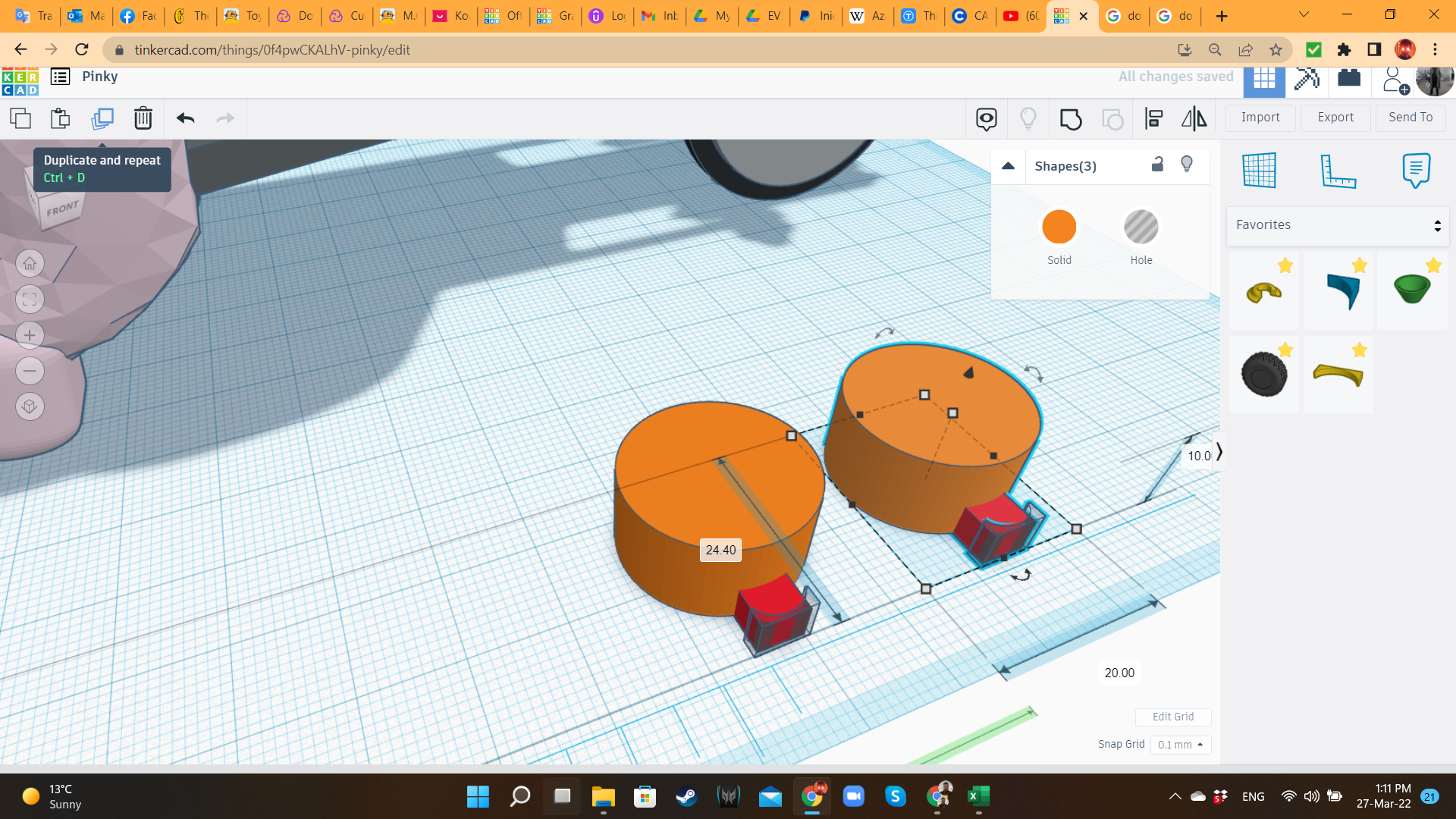Set selected shapes to Hole
Image resolution: width=1456 pixels, height=819 pixels.
click(x=1141, y=227)
